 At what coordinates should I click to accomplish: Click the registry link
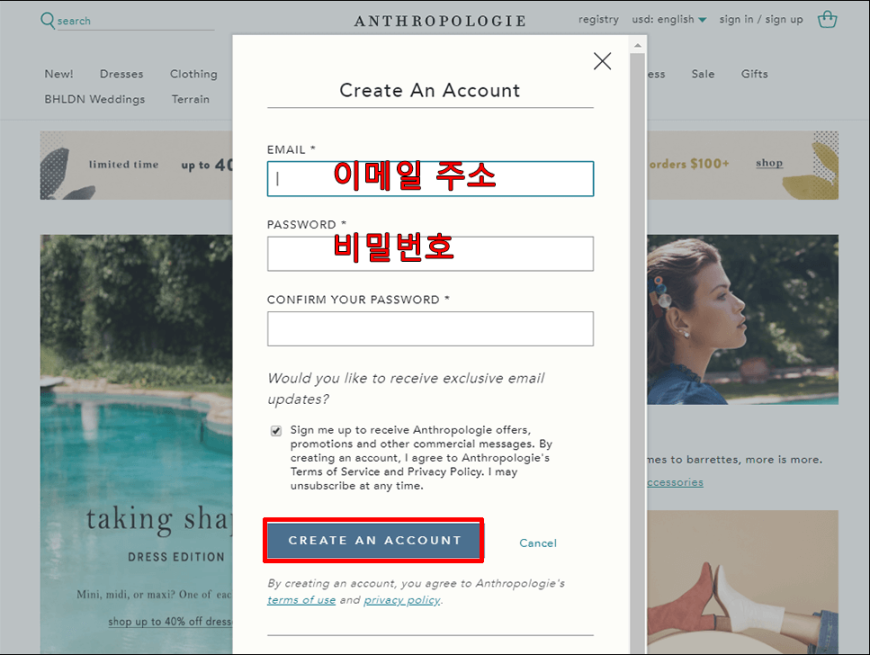click(598, 19)
